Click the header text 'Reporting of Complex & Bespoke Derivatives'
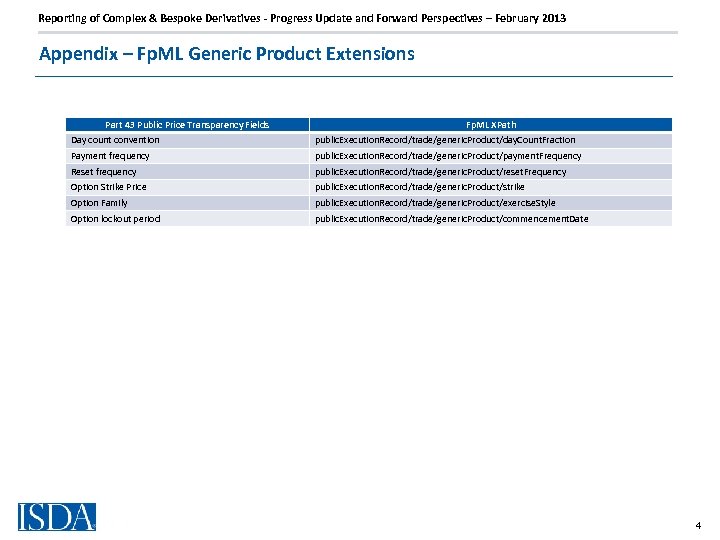This screenshot has height=540, width=720. coord(149,18)
